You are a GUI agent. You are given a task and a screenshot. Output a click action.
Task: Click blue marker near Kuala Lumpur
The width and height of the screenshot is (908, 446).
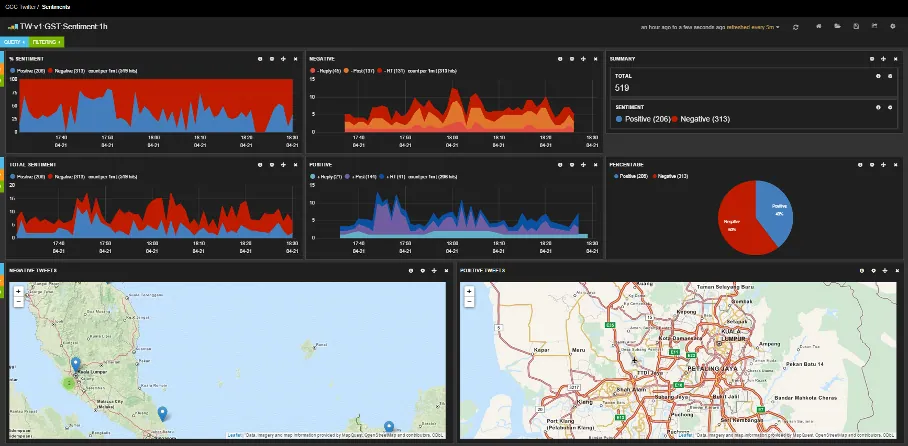(75, 364)
